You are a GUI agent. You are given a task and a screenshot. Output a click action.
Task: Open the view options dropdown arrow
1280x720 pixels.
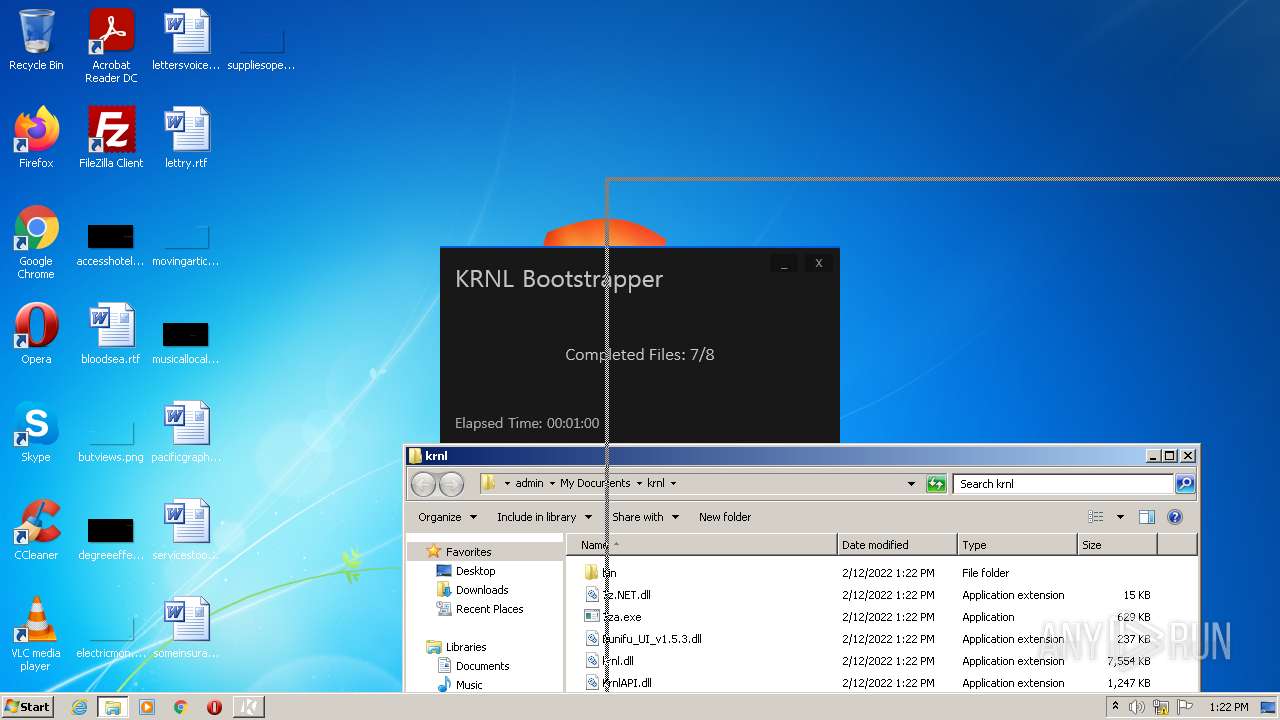tap(1120, 517)
